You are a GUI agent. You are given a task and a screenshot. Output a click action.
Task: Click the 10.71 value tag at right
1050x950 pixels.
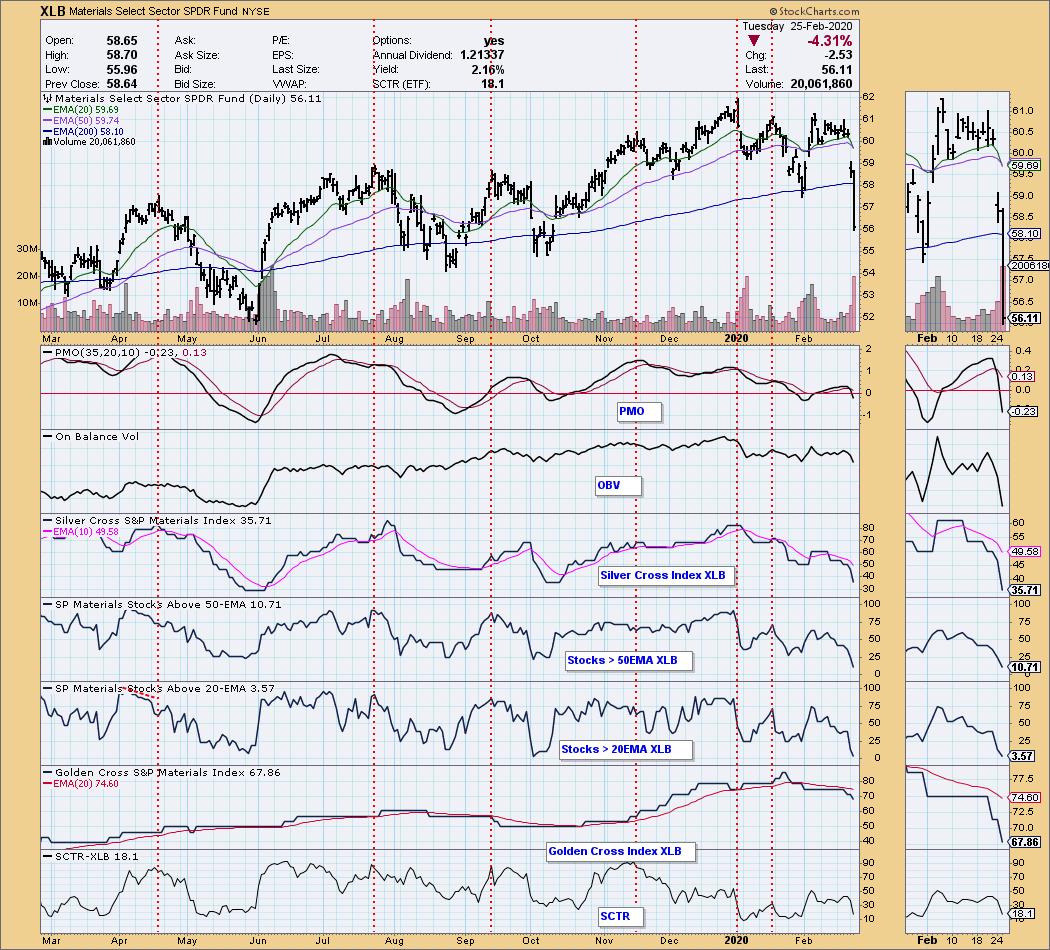(x=1025, y=667)
